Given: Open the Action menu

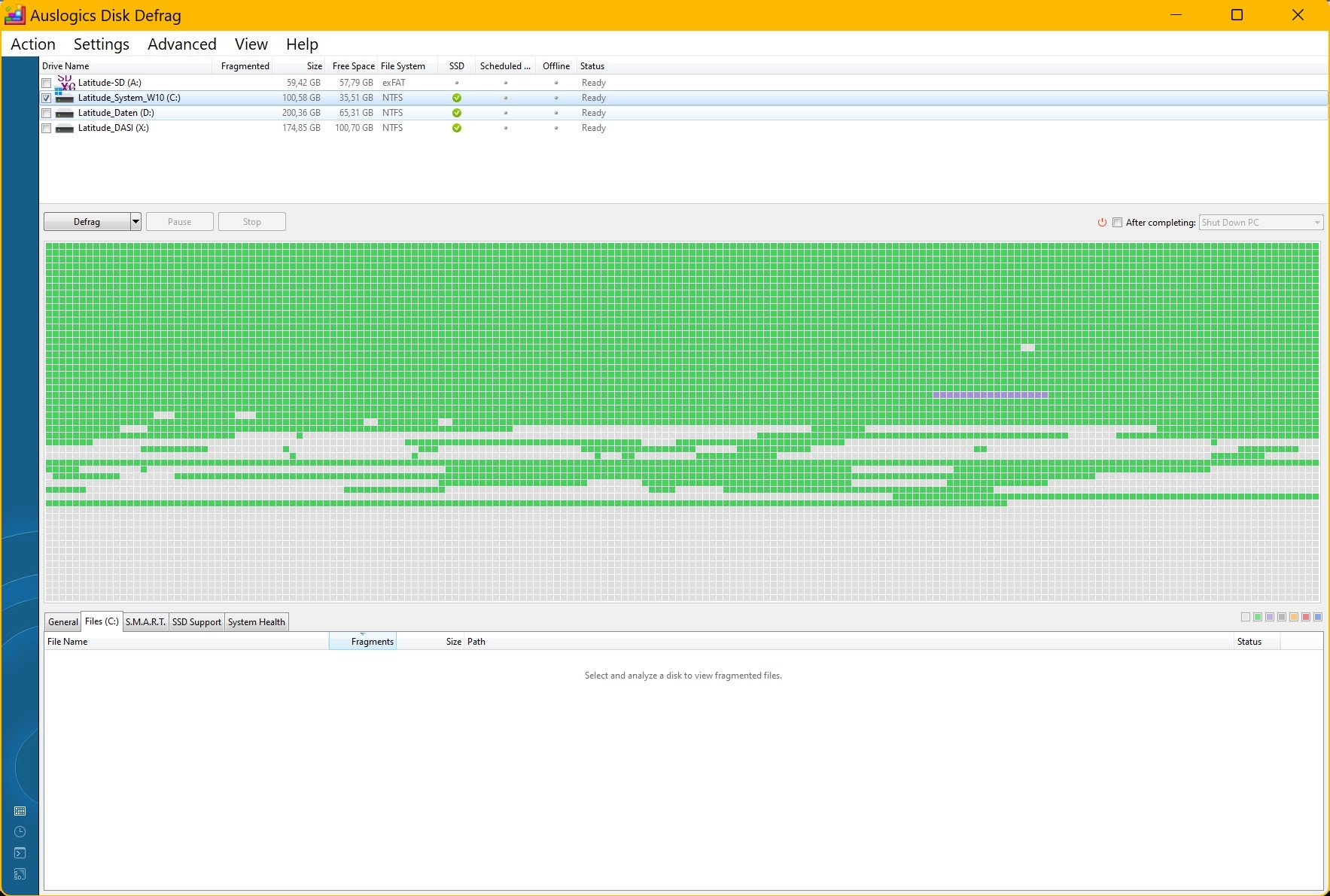Looking at the screenshot, I should coord(33,44).
